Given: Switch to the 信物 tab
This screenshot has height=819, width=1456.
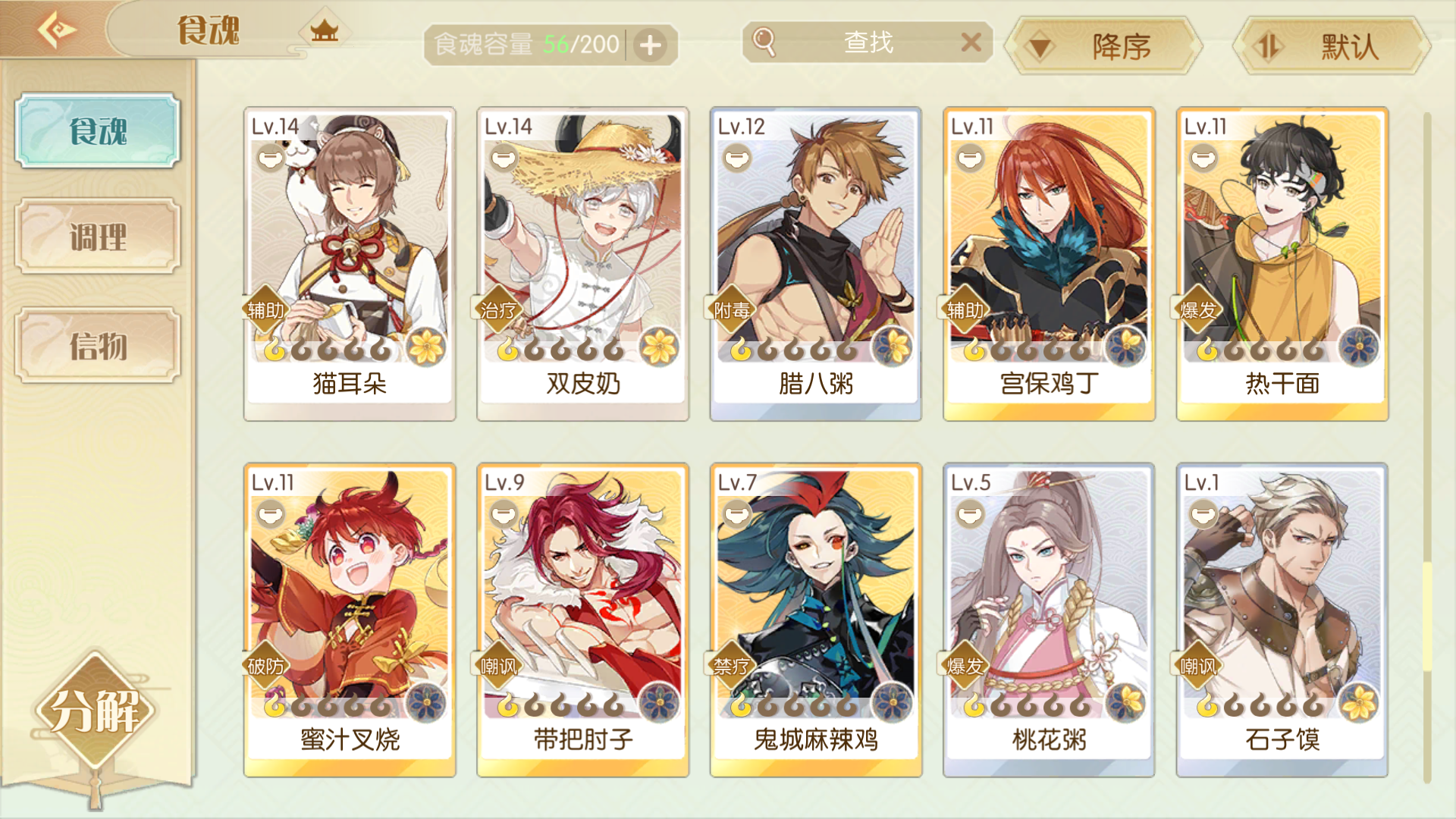Looking at the screenshot, I should pos(98,346).
